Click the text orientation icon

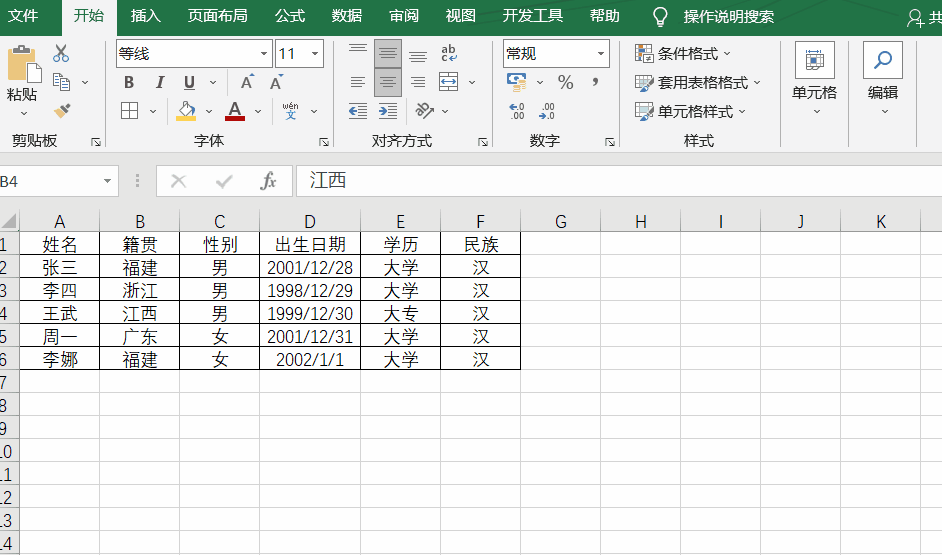[x=425, y=111]
